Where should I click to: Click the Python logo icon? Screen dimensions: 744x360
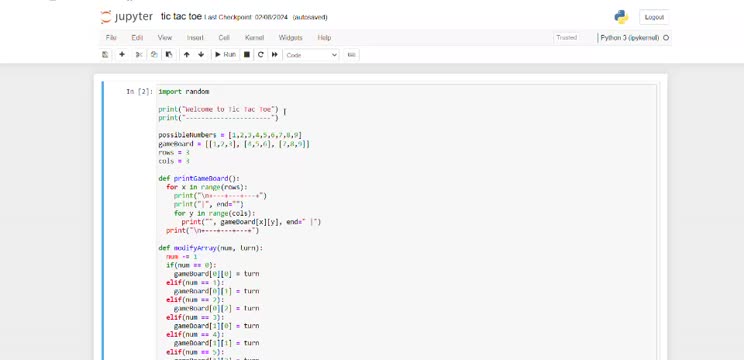[621, 17]
